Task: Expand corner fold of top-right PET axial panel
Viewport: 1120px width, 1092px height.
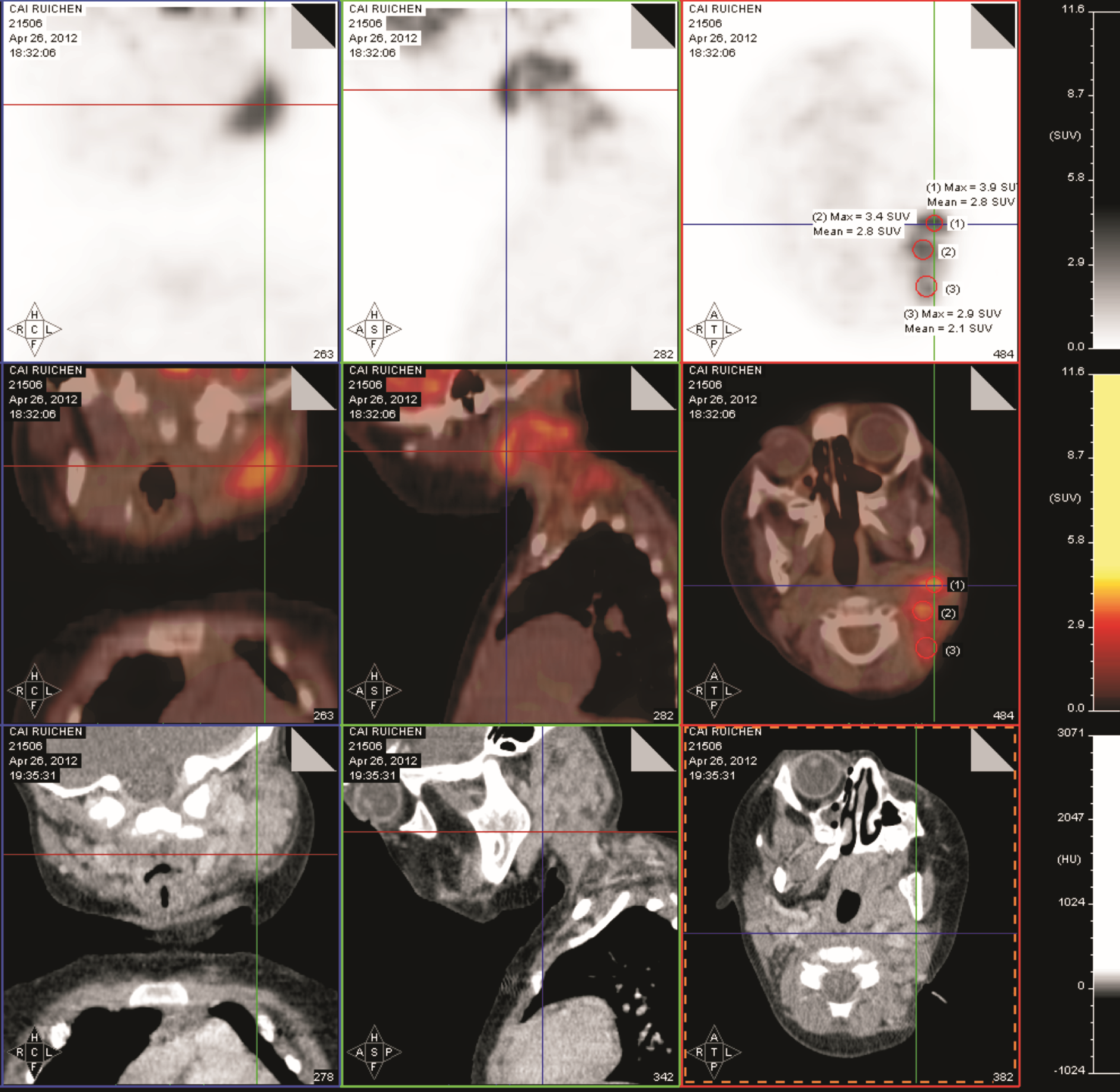Action: point(993,25)
